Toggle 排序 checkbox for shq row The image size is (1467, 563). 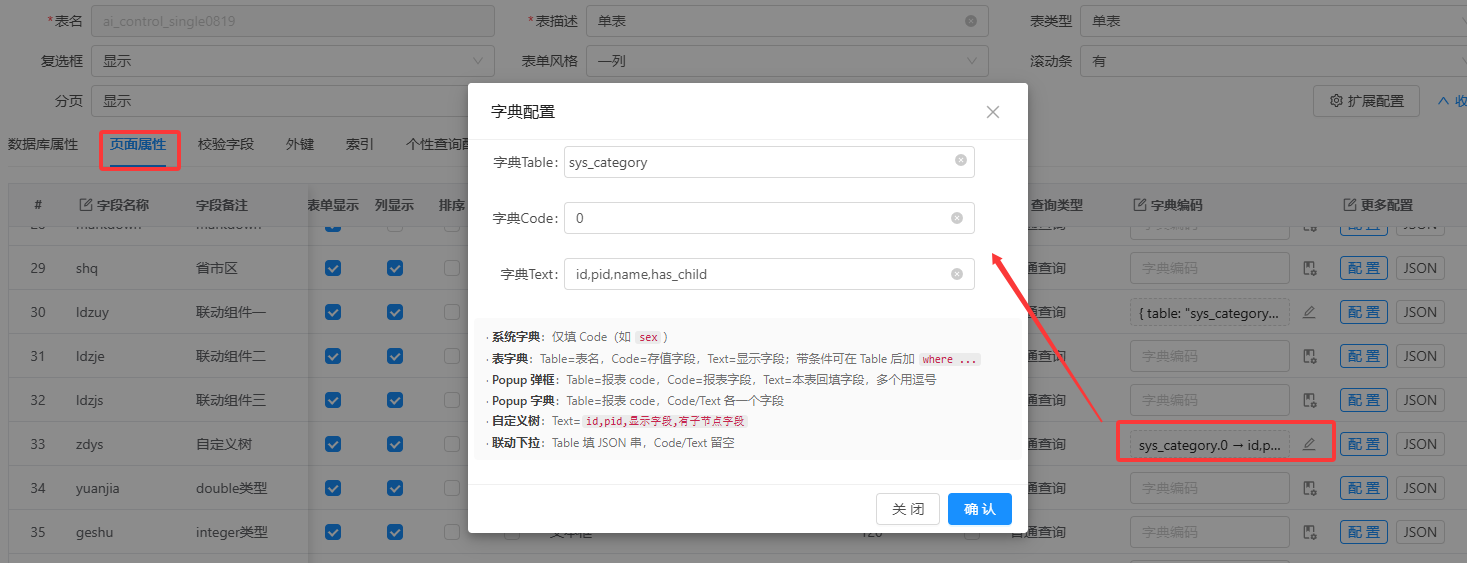[x=452, y=268]
